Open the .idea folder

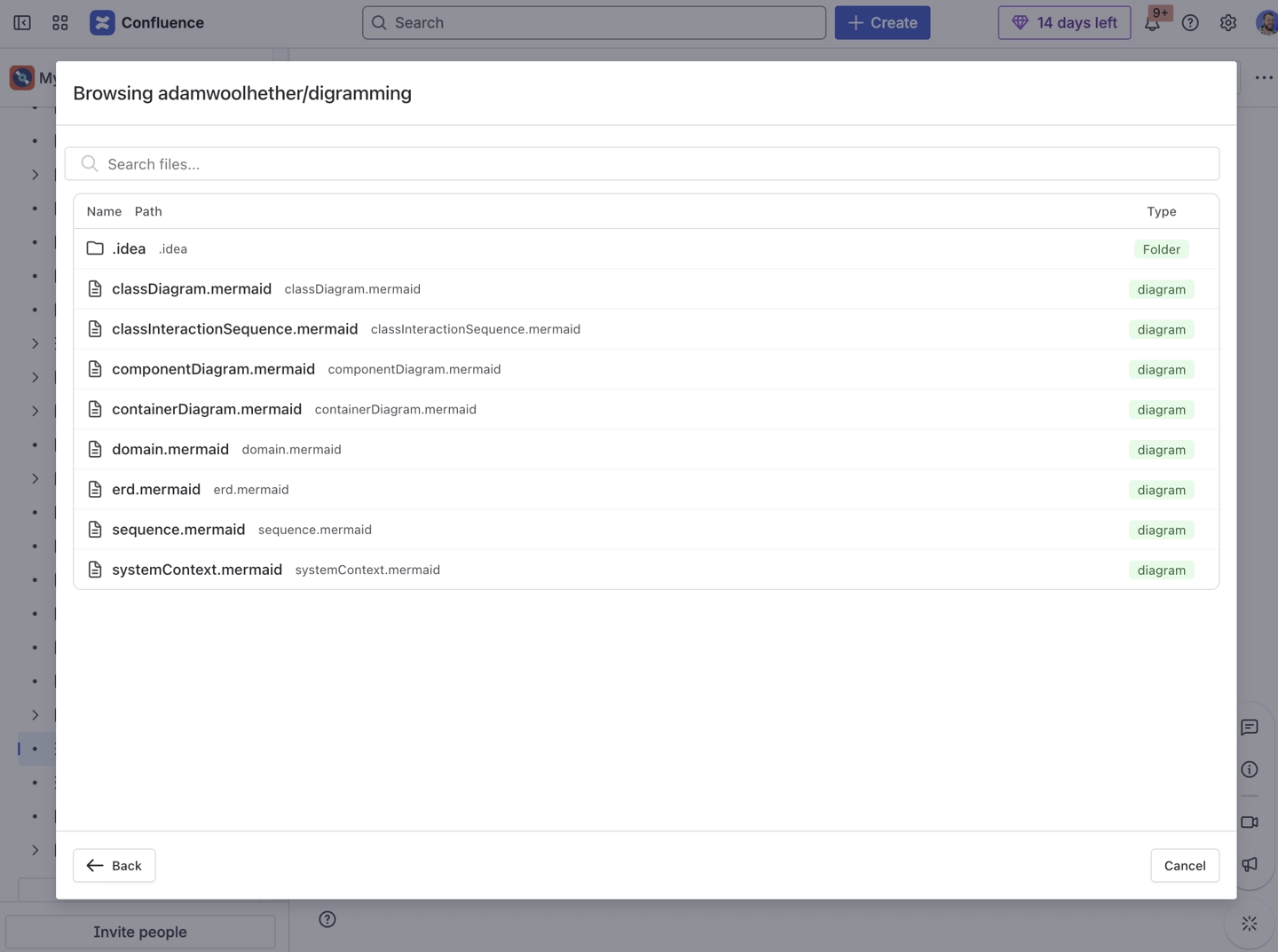pos(129,248)
